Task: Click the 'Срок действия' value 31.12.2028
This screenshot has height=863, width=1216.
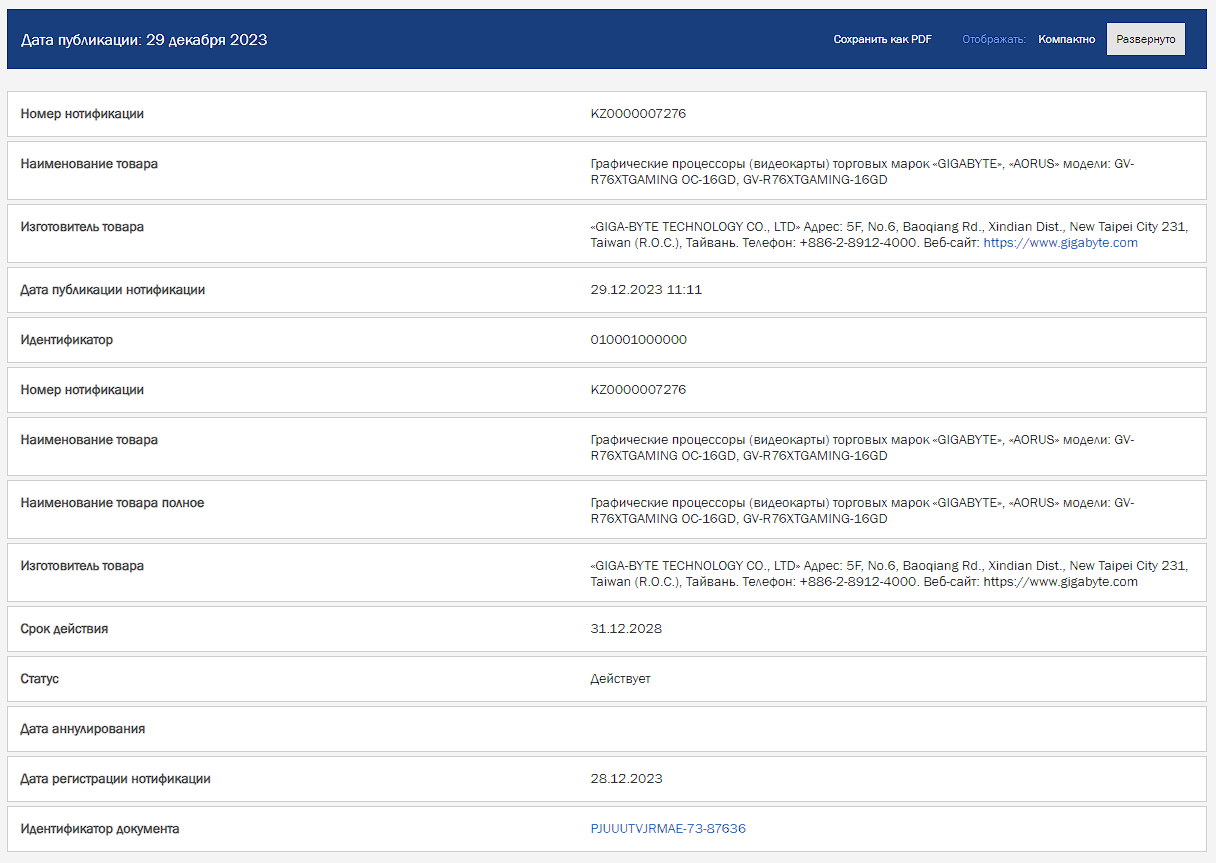Action: click(626, 629)
